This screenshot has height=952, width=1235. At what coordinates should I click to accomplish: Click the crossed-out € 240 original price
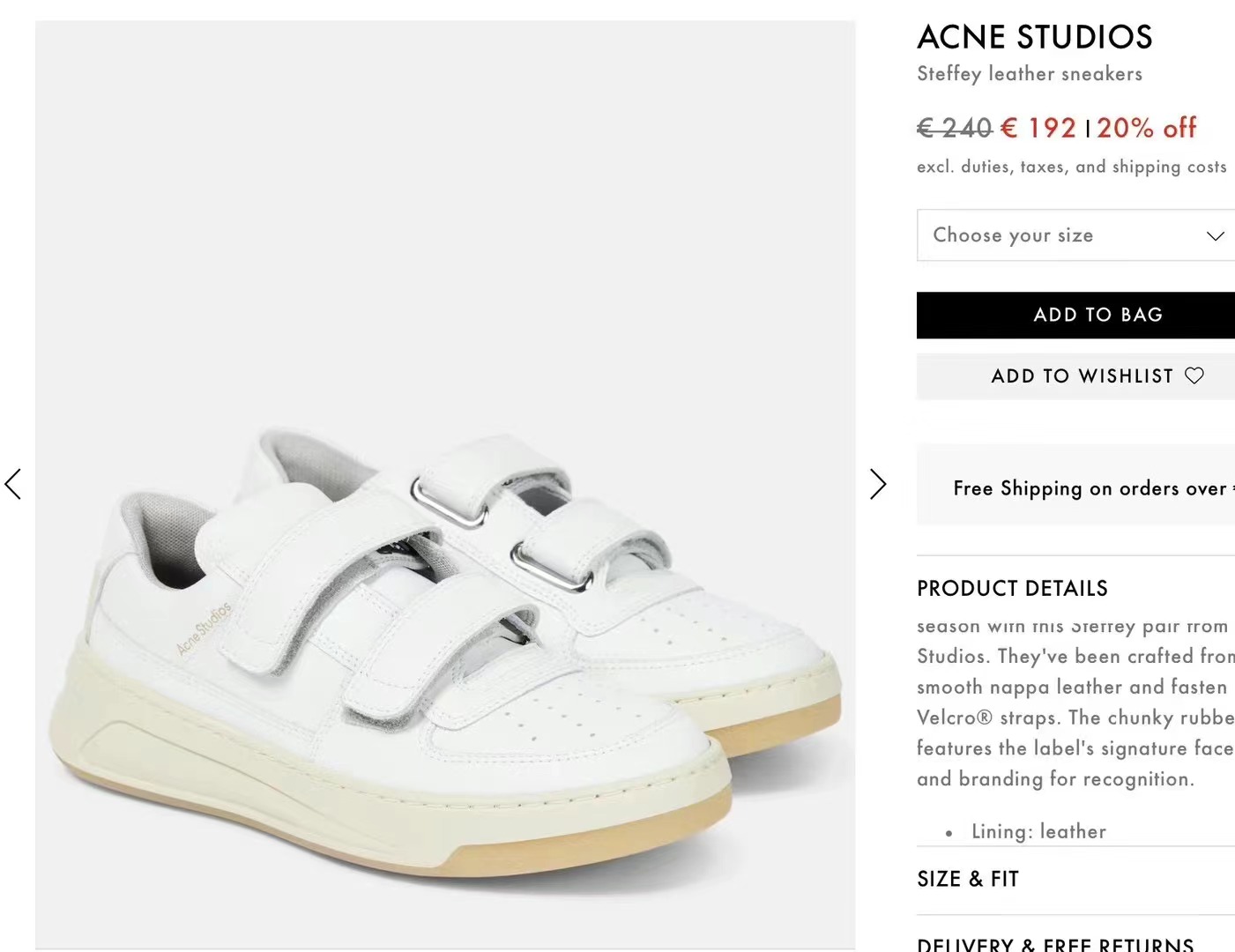click(x=956, y=128)
